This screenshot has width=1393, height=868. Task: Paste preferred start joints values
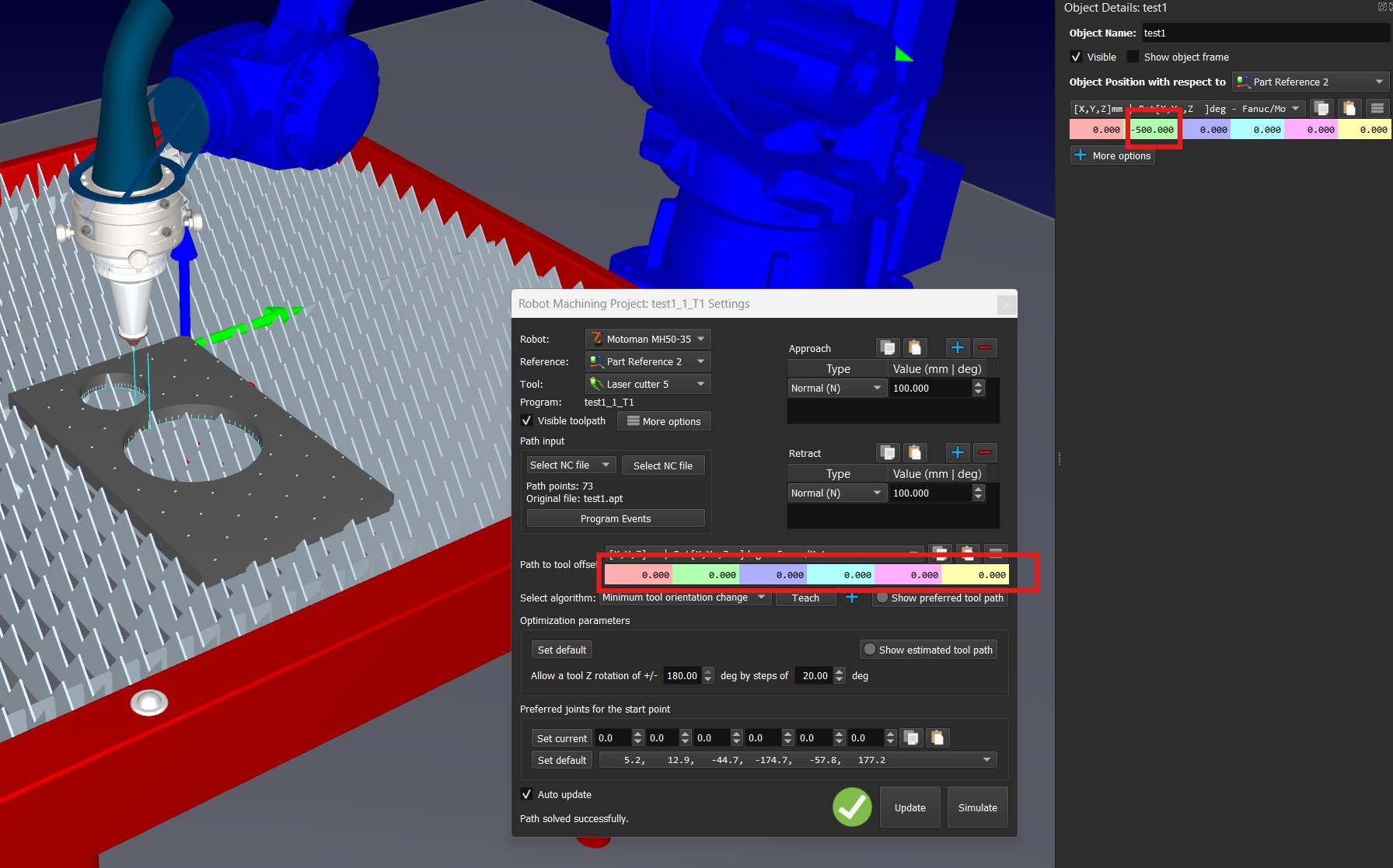point(937,737)
